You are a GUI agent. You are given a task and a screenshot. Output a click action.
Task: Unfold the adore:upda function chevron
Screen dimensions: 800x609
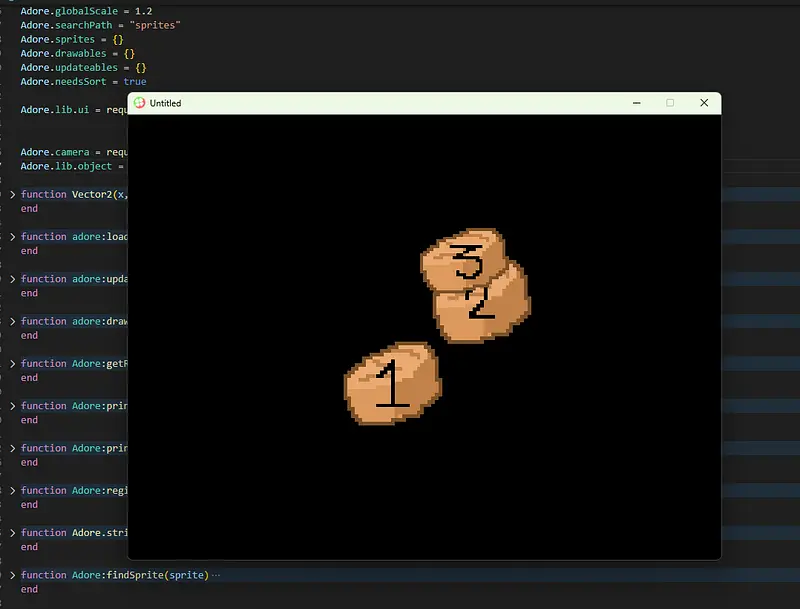tap(12, 279)
